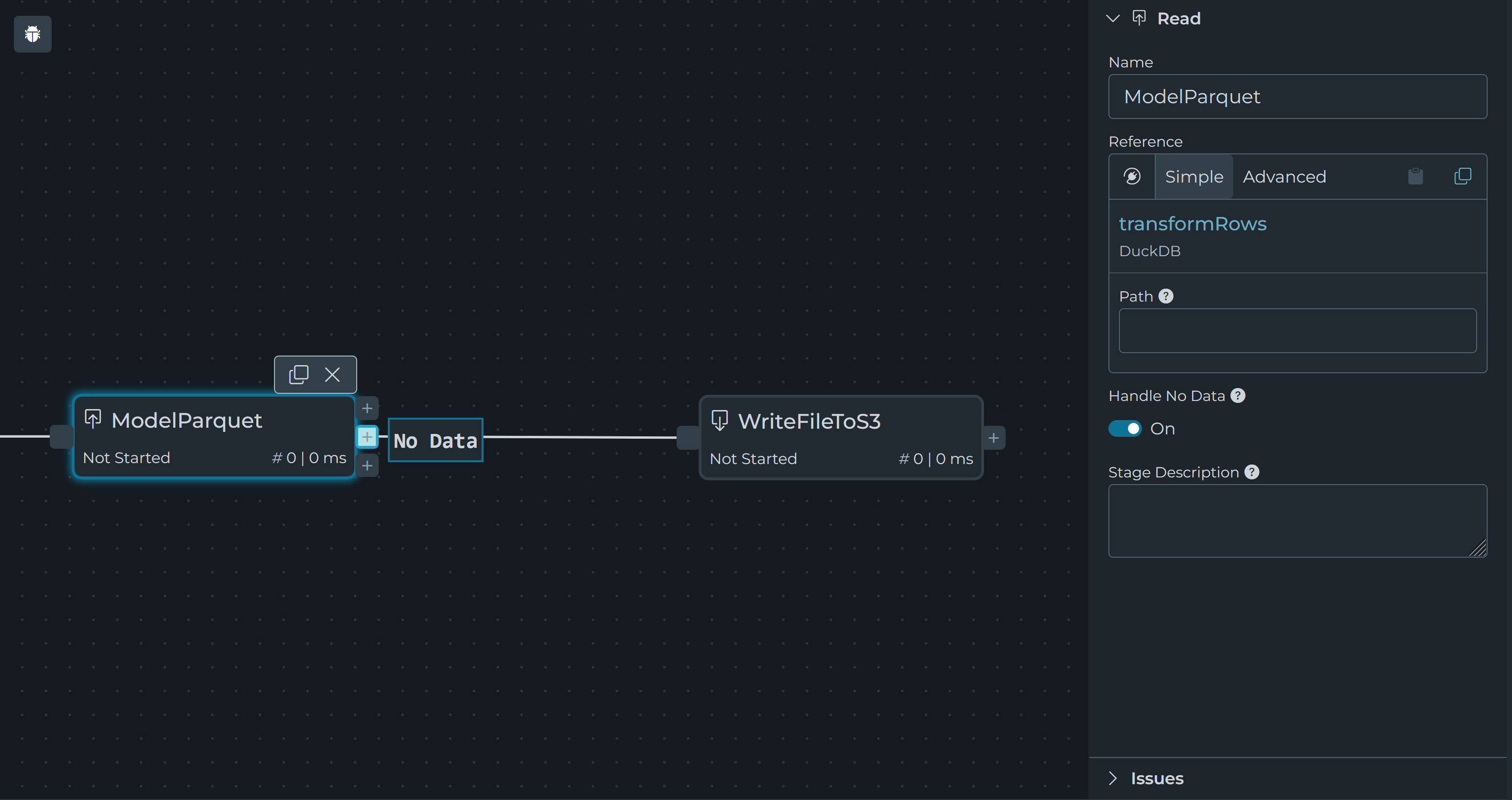The image size is (1512, 800).
Task: Show help for Stage Description
Action: click(1252, 472)
